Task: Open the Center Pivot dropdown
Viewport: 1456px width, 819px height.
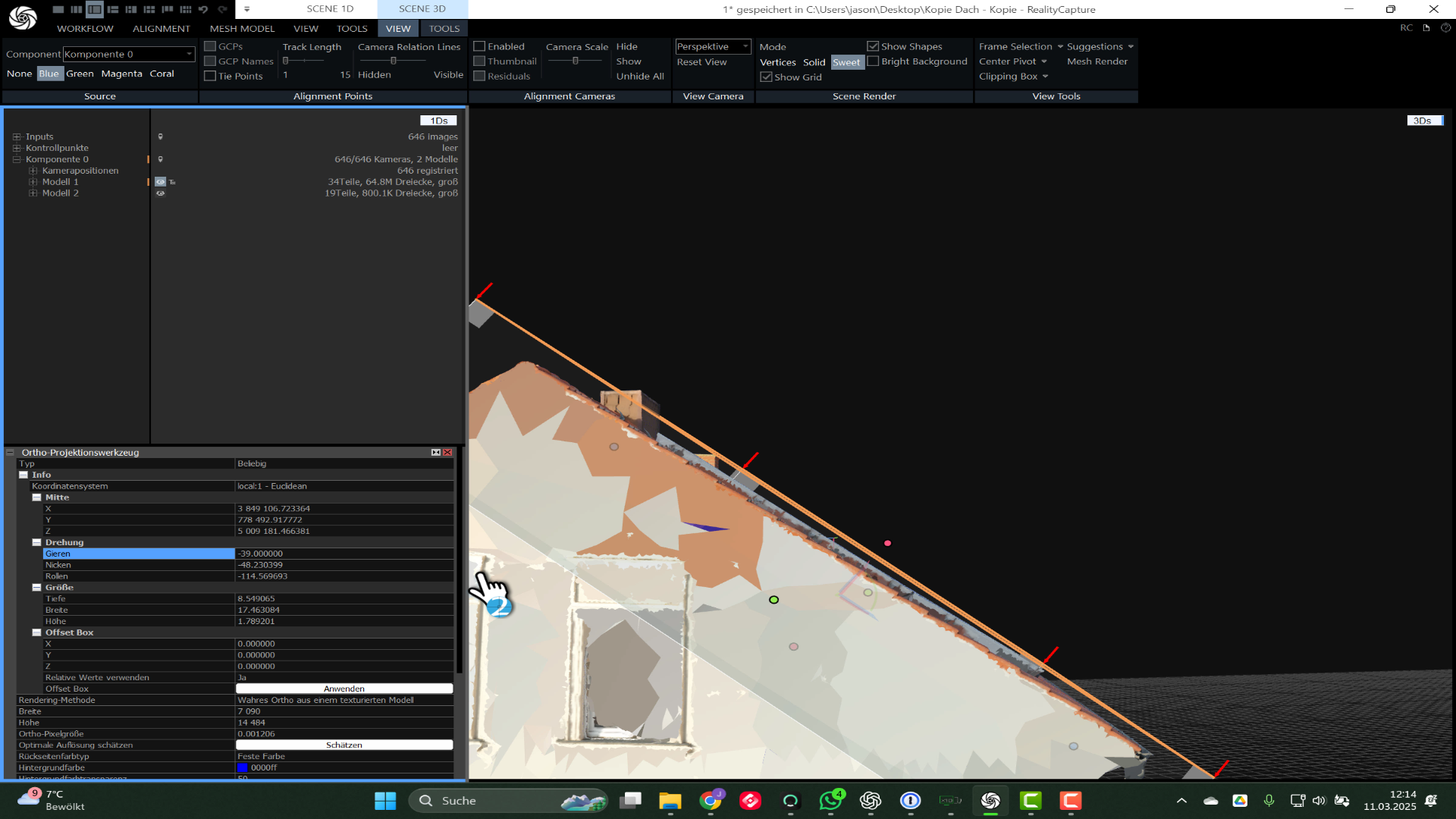Action: [1012, 61]
